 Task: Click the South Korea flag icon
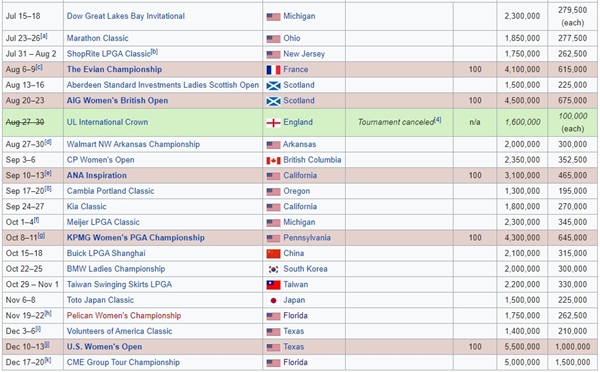tap(273, 269)
